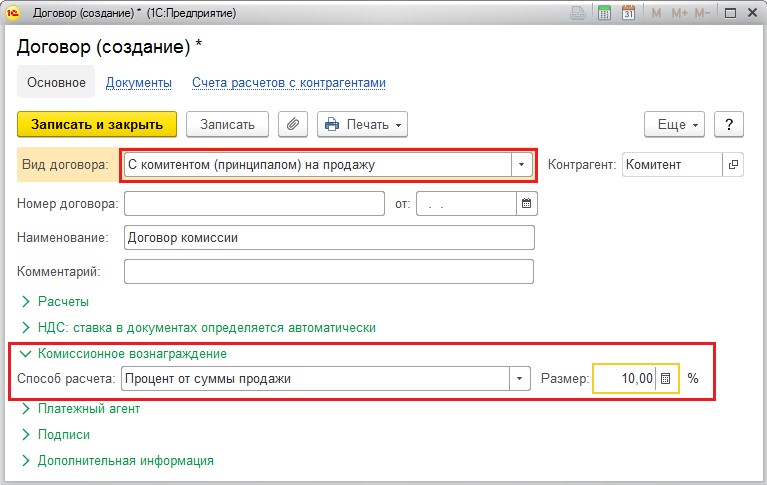Open the calendar icon in title bar
The width and height of the screenshot is (767, 485).
coord(628,14)
